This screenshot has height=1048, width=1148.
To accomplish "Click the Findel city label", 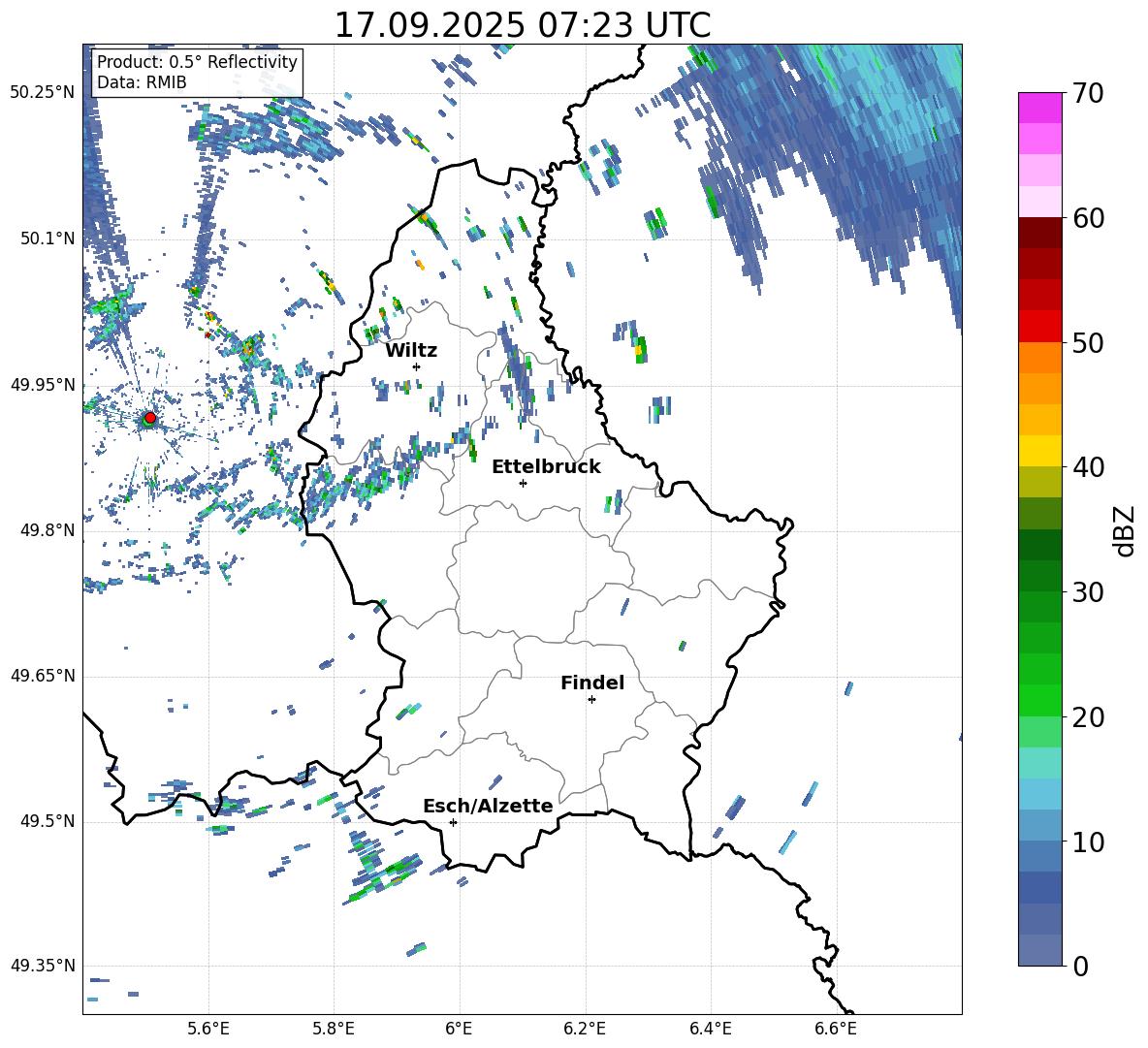I will [592, 683].
